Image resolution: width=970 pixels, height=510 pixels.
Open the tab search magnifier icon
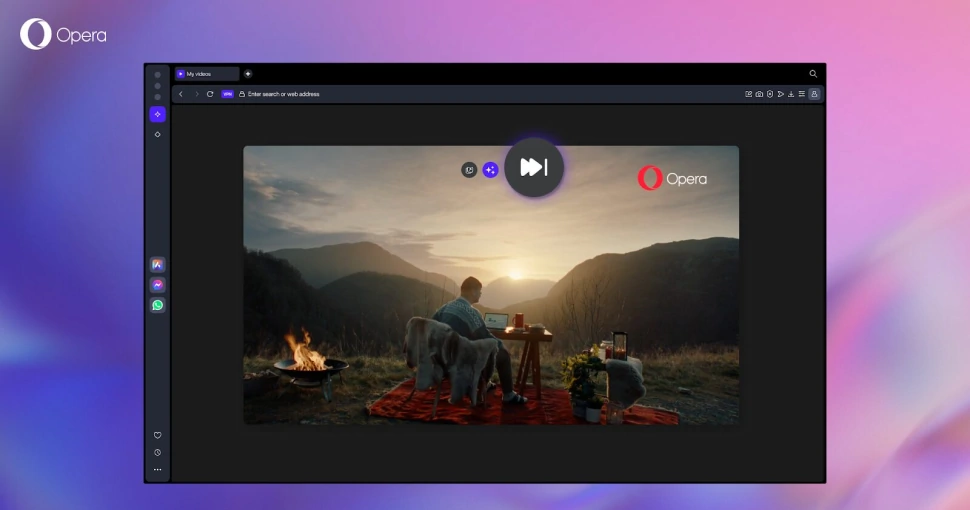[813, 74]
